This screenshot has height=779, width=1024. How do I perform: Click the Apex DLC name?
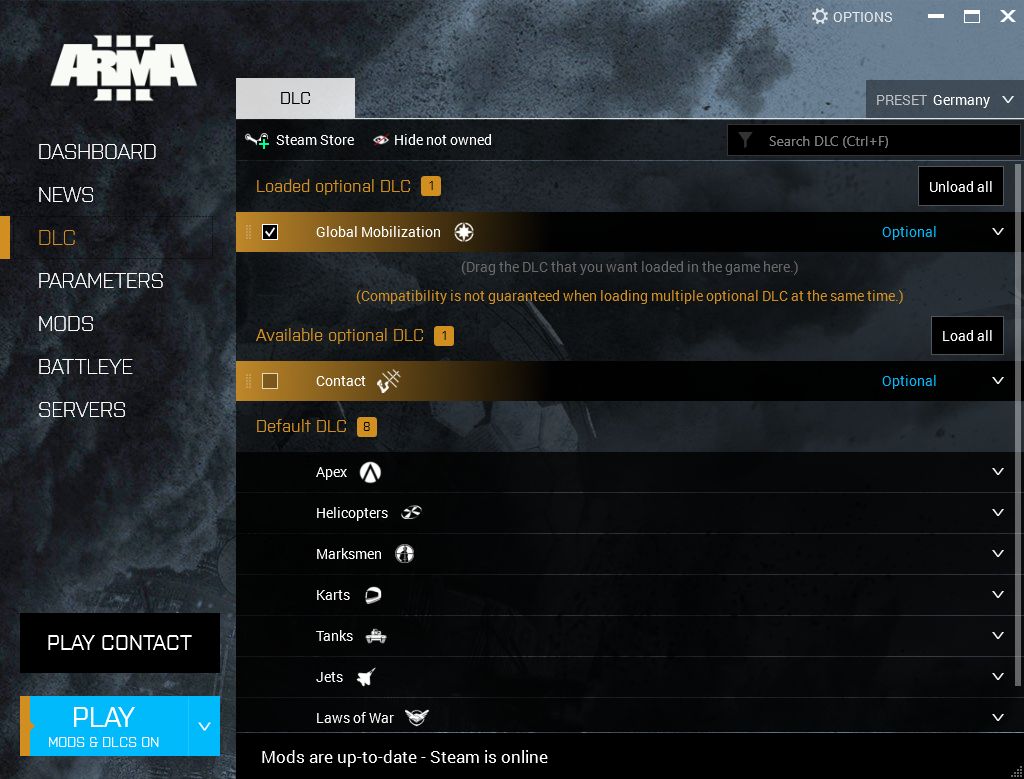331,472
